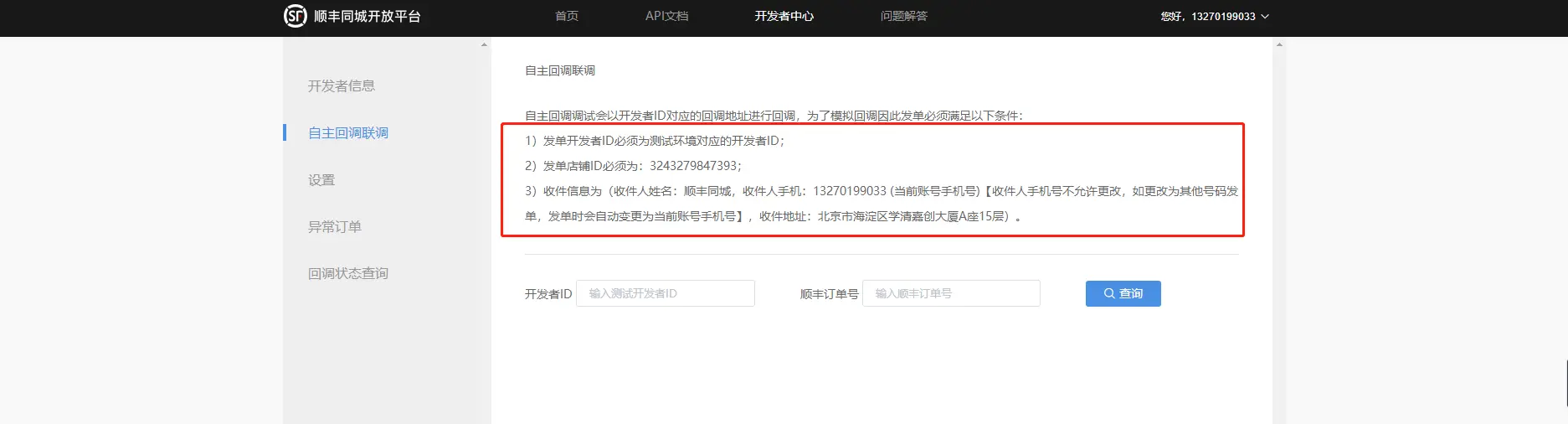Go to 开发者信息 in sidebar
Screen dimensions: 1568x424
[x=342, y=85]
